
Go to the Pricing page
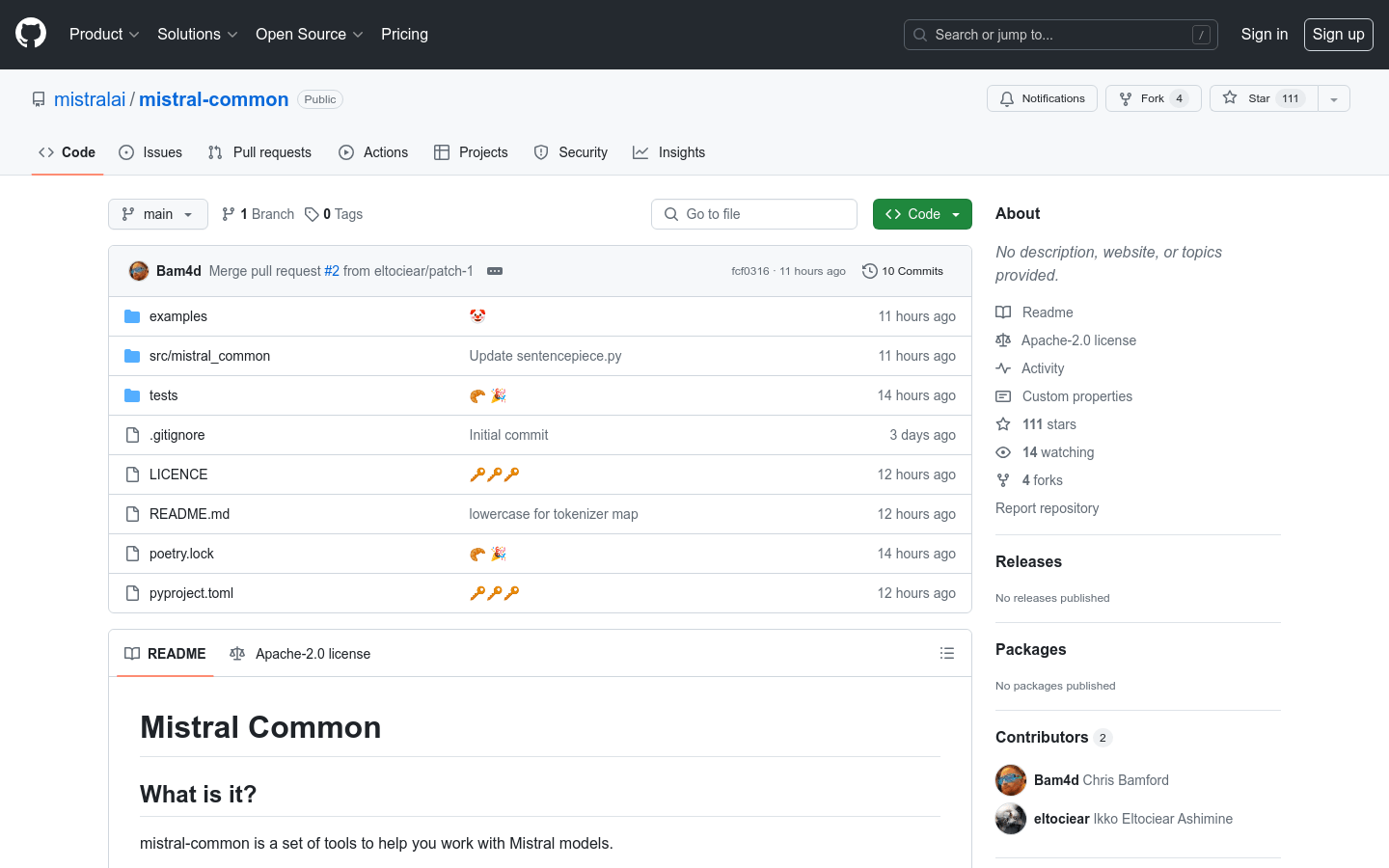(404, 34)
